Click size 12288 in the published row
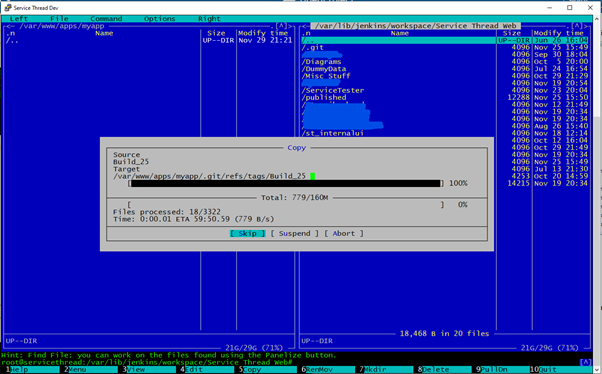This screenshot has width=602, height=374. (x=518, y=98)
